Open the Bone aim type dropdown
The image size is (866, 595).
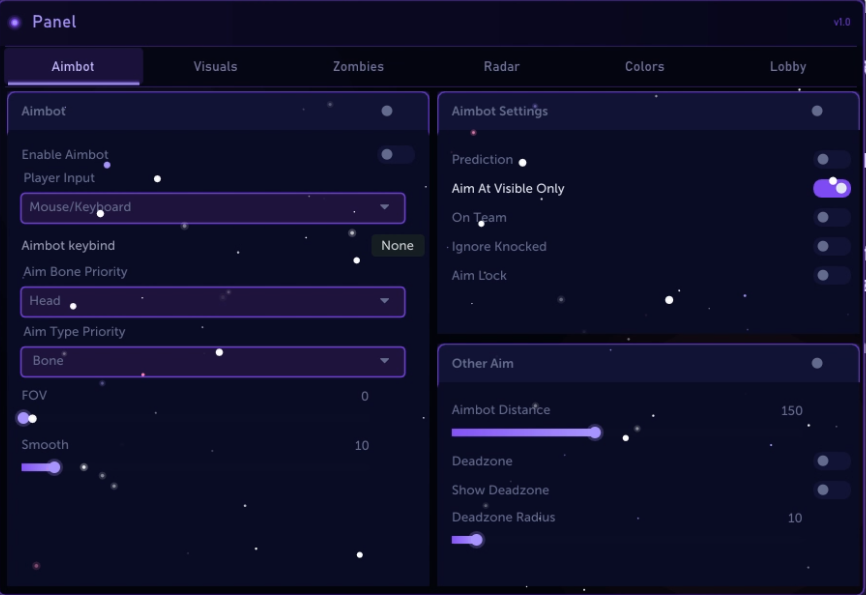[213, 362]
